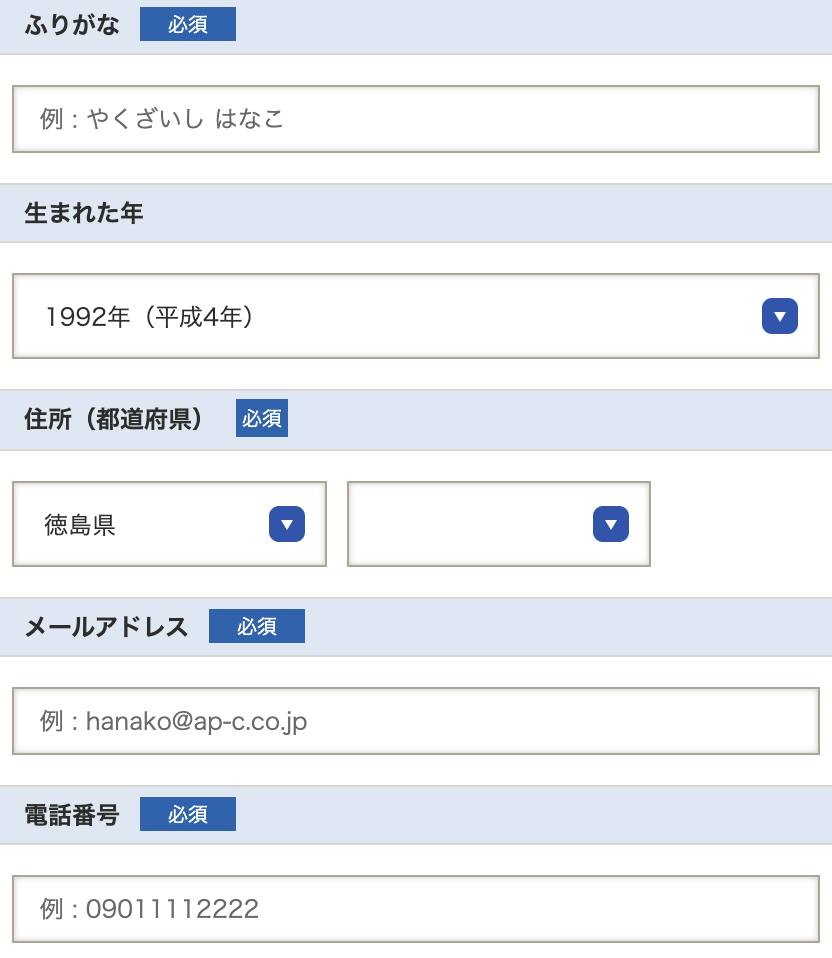Screen dimensions: 832x958
Task: Click the 必須 badge beside 電話番号
Action: (188, 815)
